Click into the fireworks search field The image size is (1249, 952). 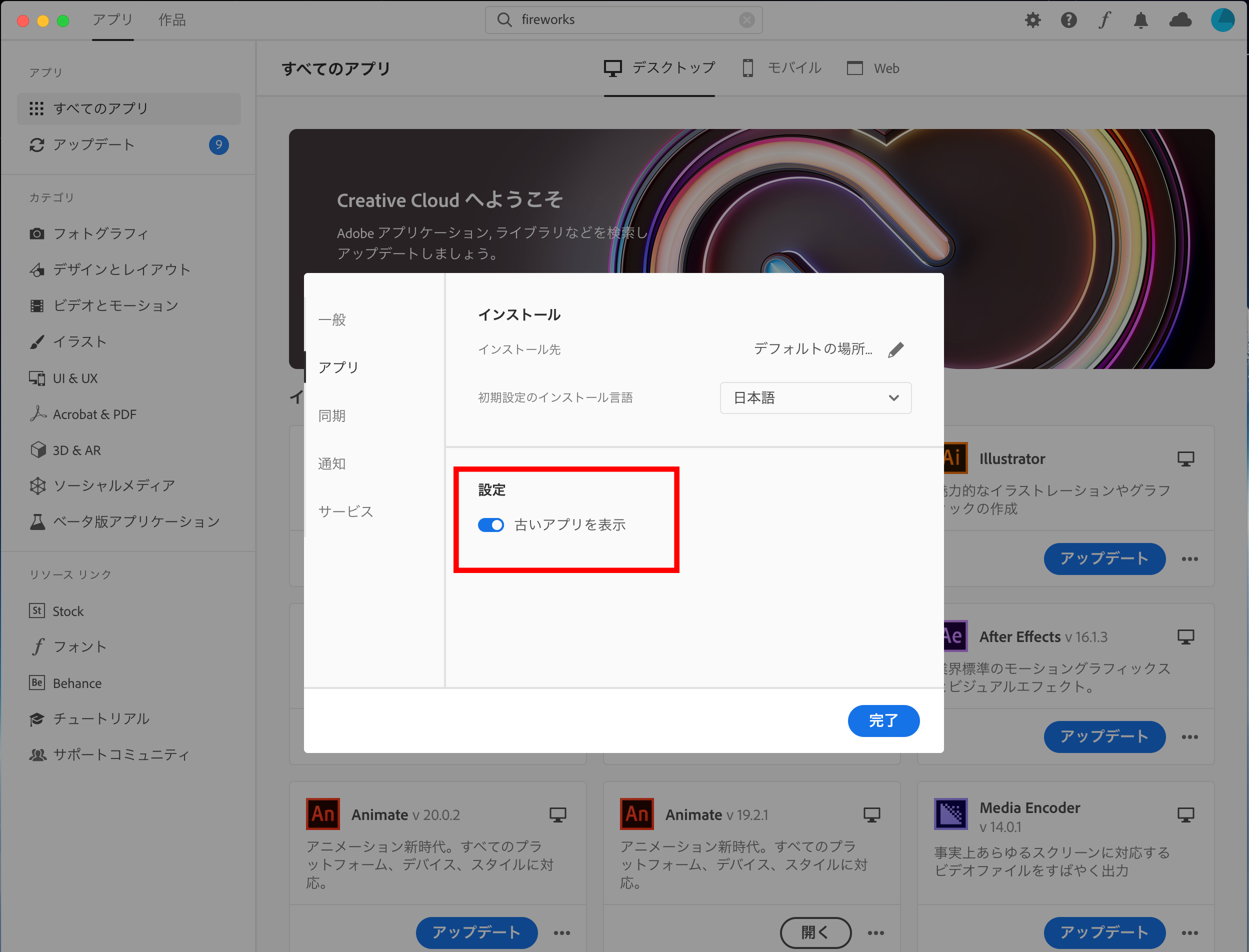tap(623, 20)
